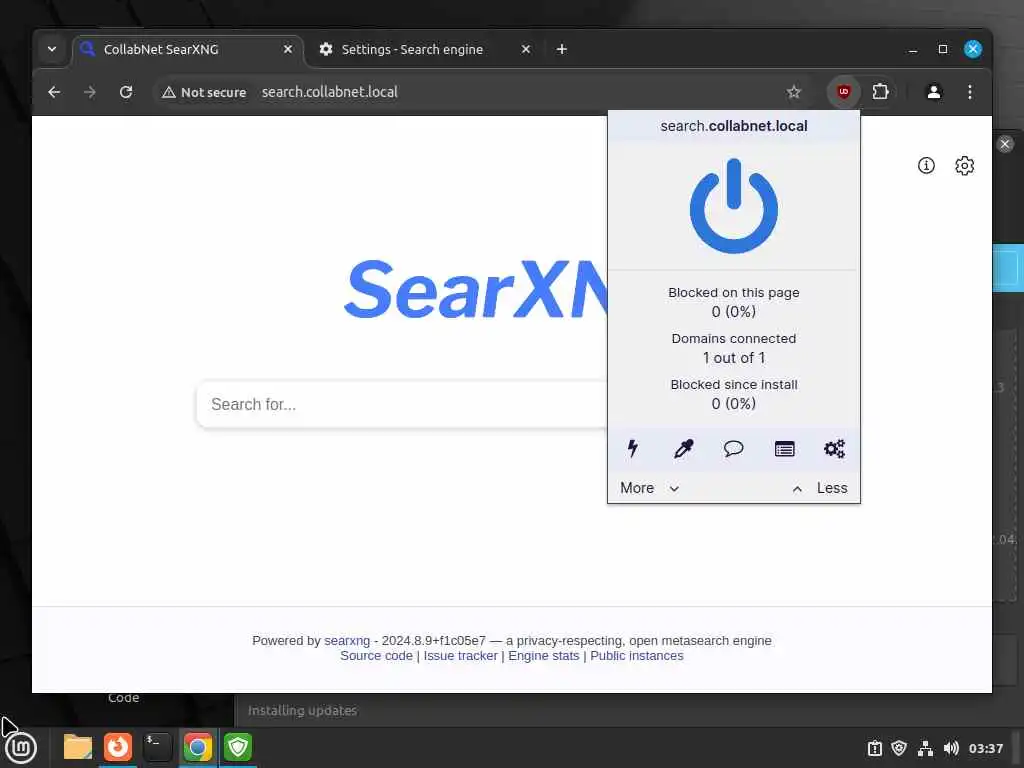Open SearXNG about info icon
The width and height of the screenshot is (1024, 768).
click(926, 166)
